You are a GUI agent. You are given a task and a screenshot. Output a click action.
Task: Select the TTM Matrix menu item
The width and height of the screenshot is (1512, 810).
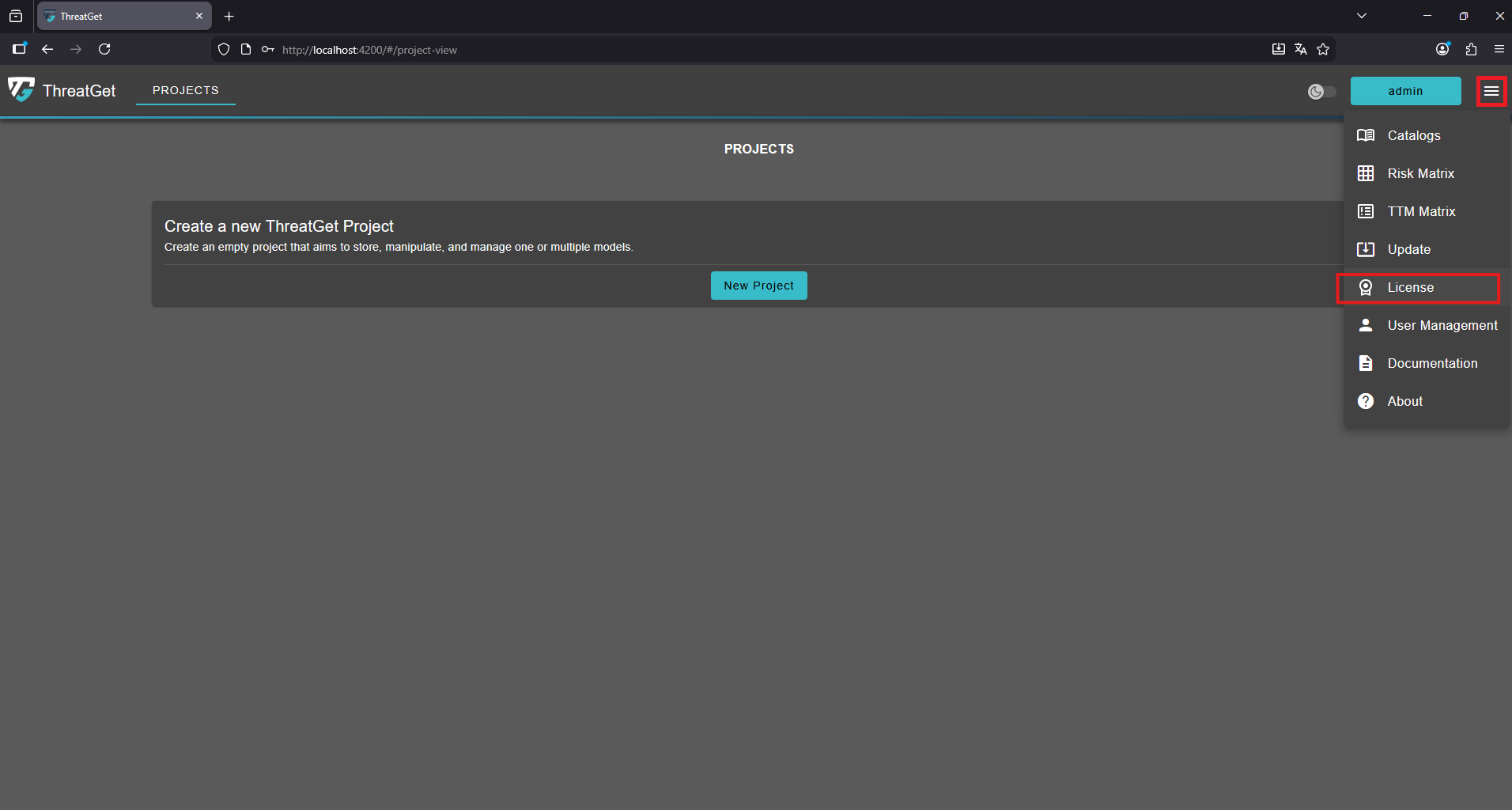pos(1420,211)
